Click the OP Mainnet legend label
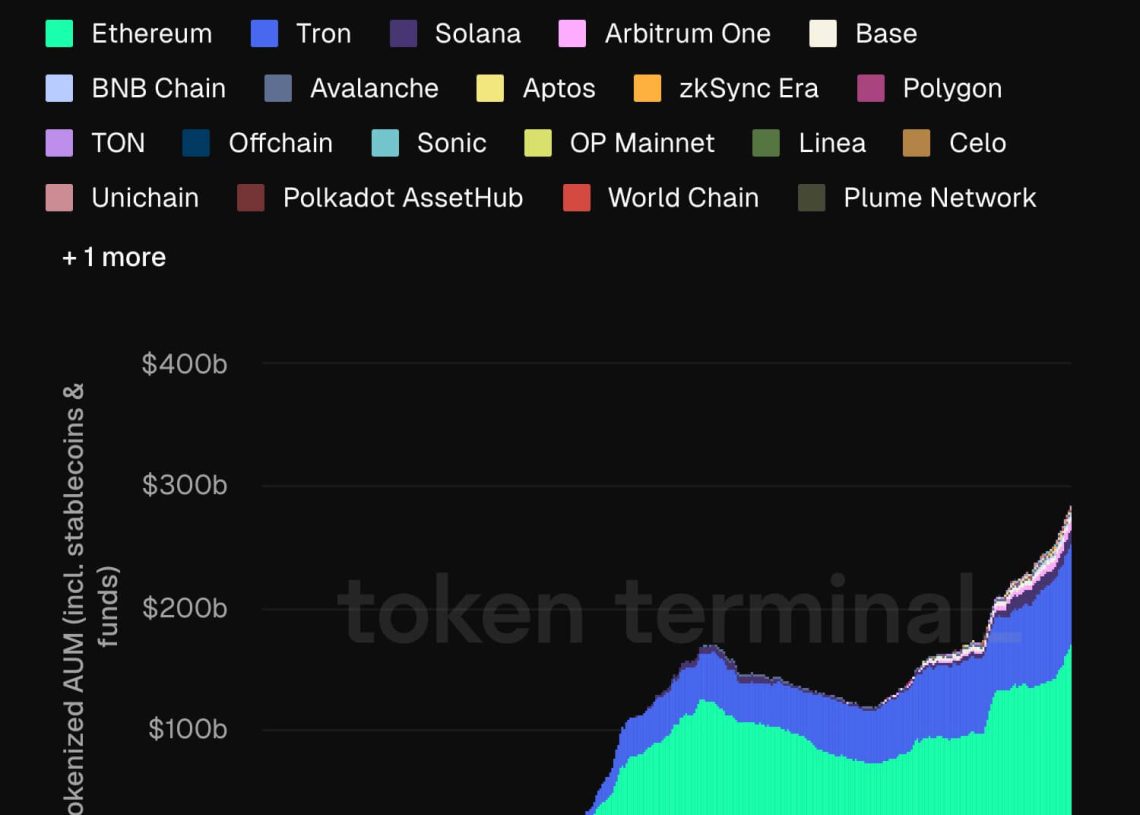The height and width of the screenshot is (815, 1140). (642, 143)
